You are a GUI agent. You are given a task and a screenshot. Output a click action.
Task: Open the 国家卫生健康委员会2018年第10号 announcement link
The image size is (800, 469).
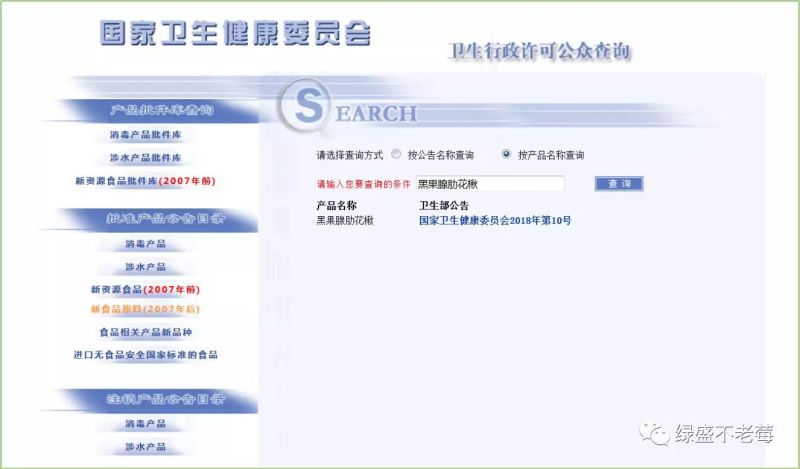click(x=495, y=220)
